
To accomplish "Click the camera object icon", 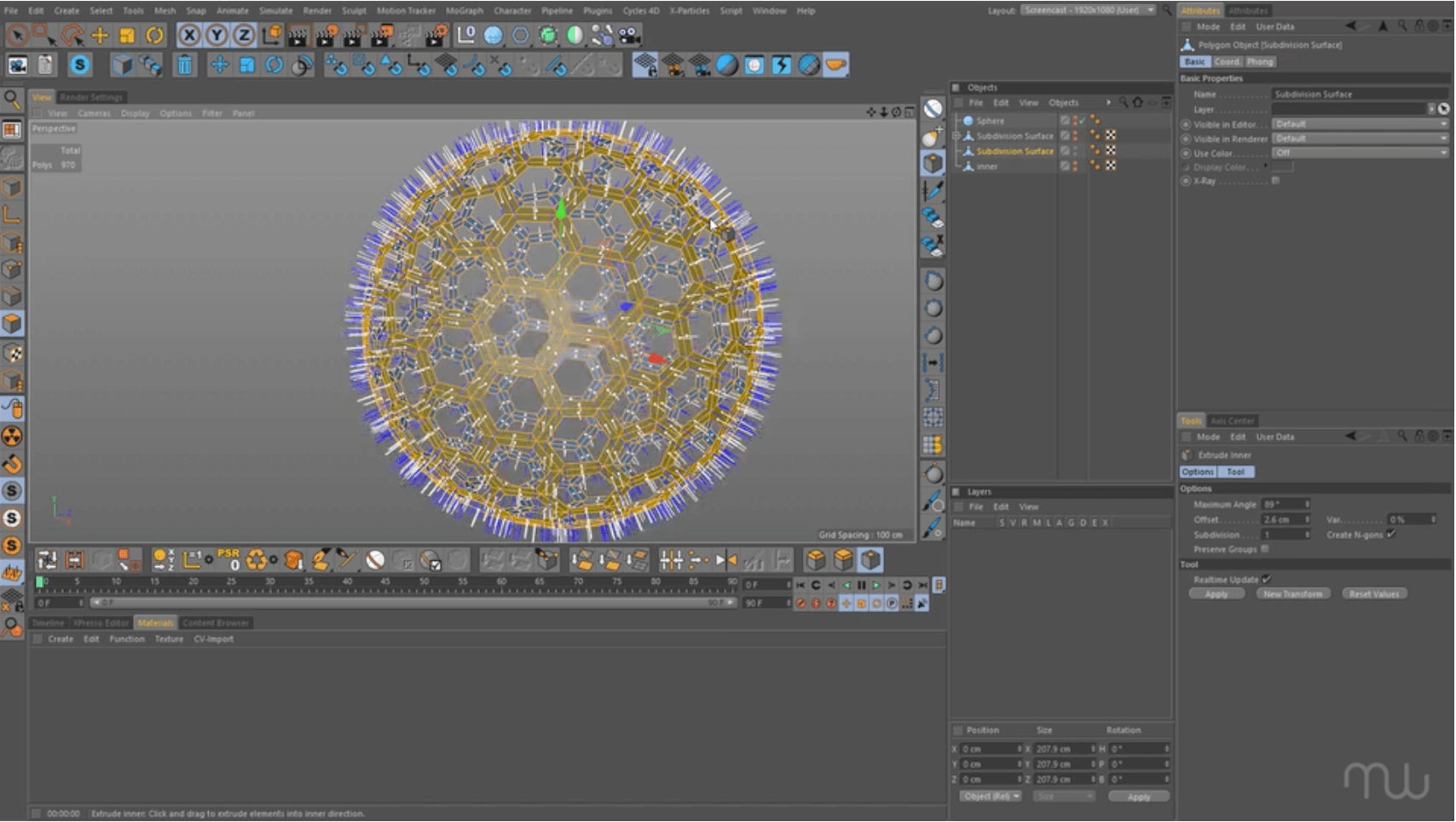I will (629, 35).
